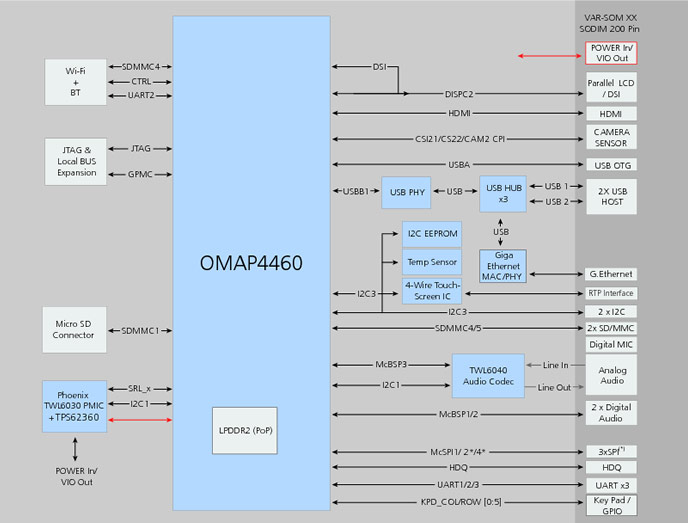Click the Temp Sensor block
Screen dimensions: 688x523
432,262
